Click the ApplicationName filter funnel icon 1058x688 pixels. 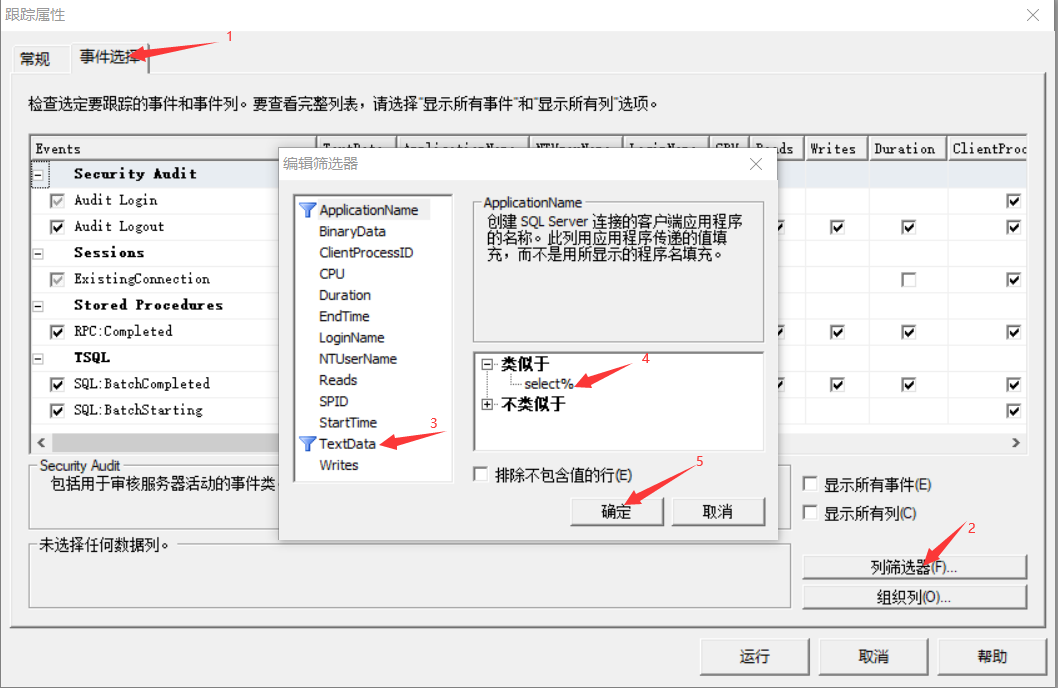(308, 210)
